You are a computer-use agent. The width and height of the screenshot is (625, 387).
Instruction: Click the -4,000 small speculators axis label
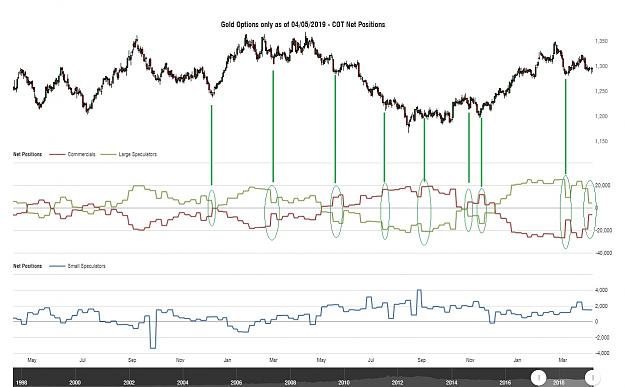tap(602, 353)
